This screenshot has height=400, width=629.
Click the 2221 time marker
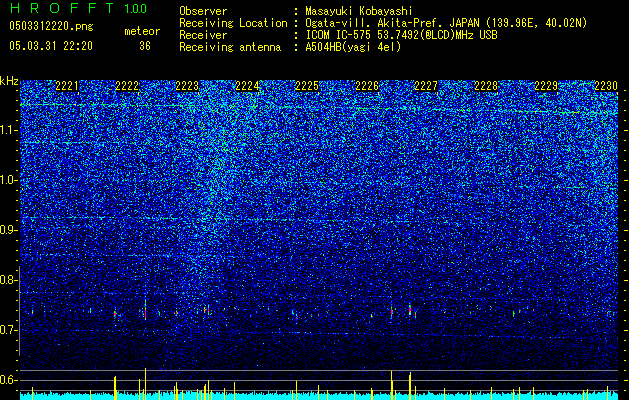tap(67, 86)
